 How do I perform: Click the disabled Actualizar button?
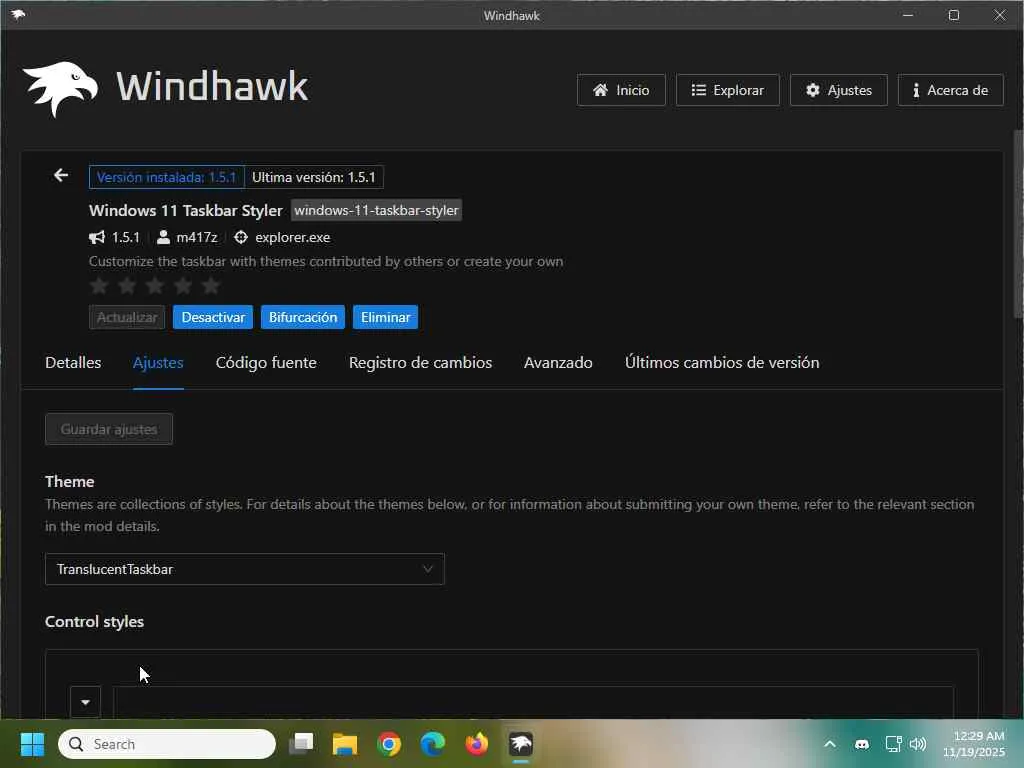point(127,317)
